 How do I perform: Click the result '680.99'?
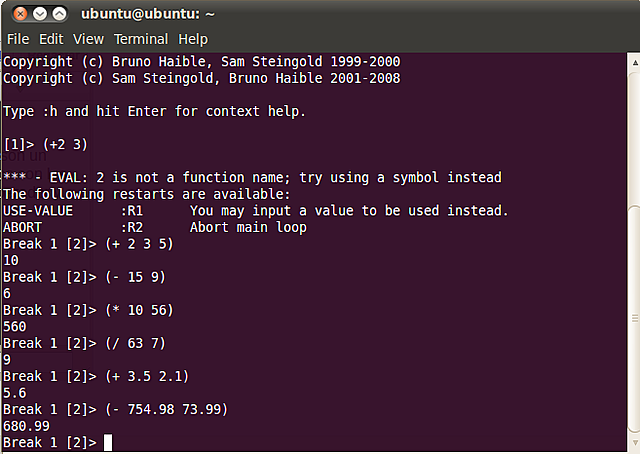pyautogui.click(x=26, y=426)
